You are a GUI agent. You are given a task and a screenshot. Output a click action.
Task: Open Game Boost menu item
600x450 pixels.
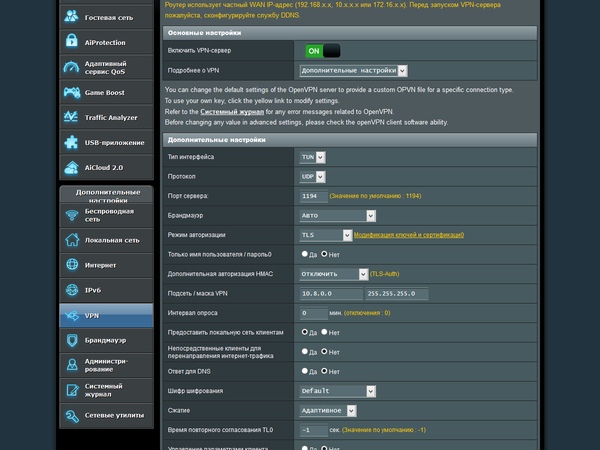106,92
